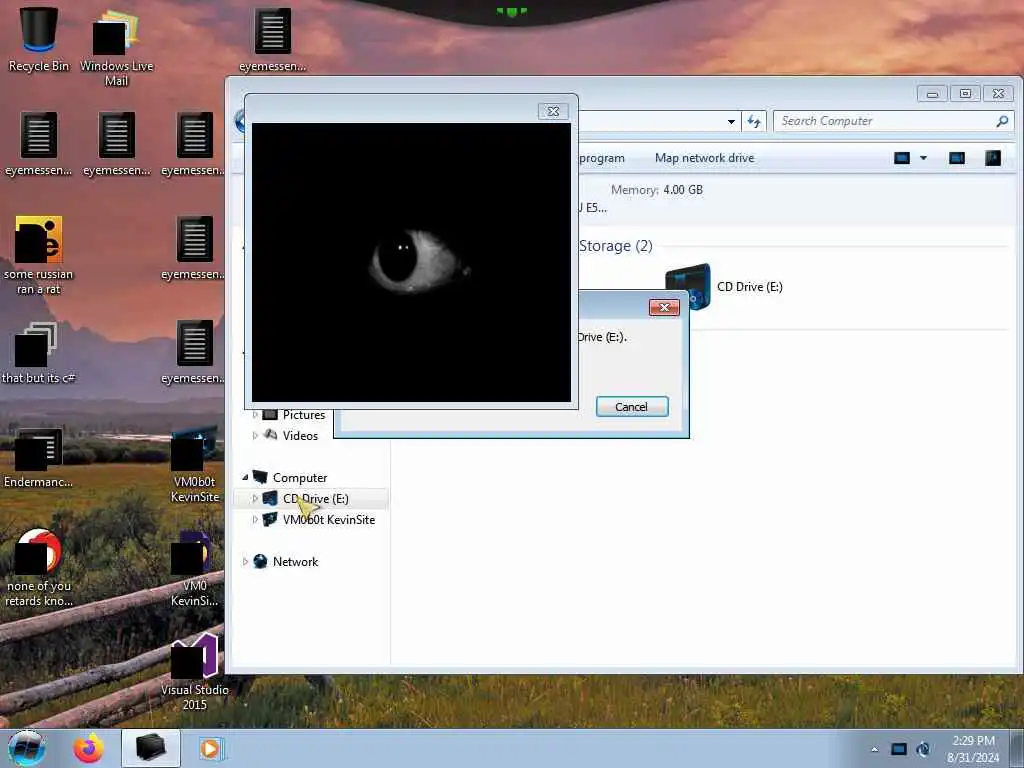The width and height of the screenshot is (1024, 768).
Task: Close the eye image window
Action: pos(552,111)
